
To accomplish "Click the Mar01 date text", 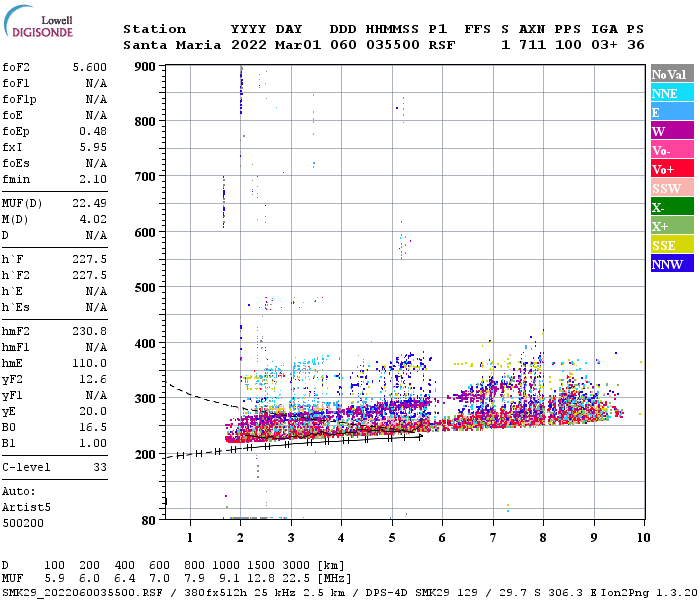I will (x=298, y=45).
